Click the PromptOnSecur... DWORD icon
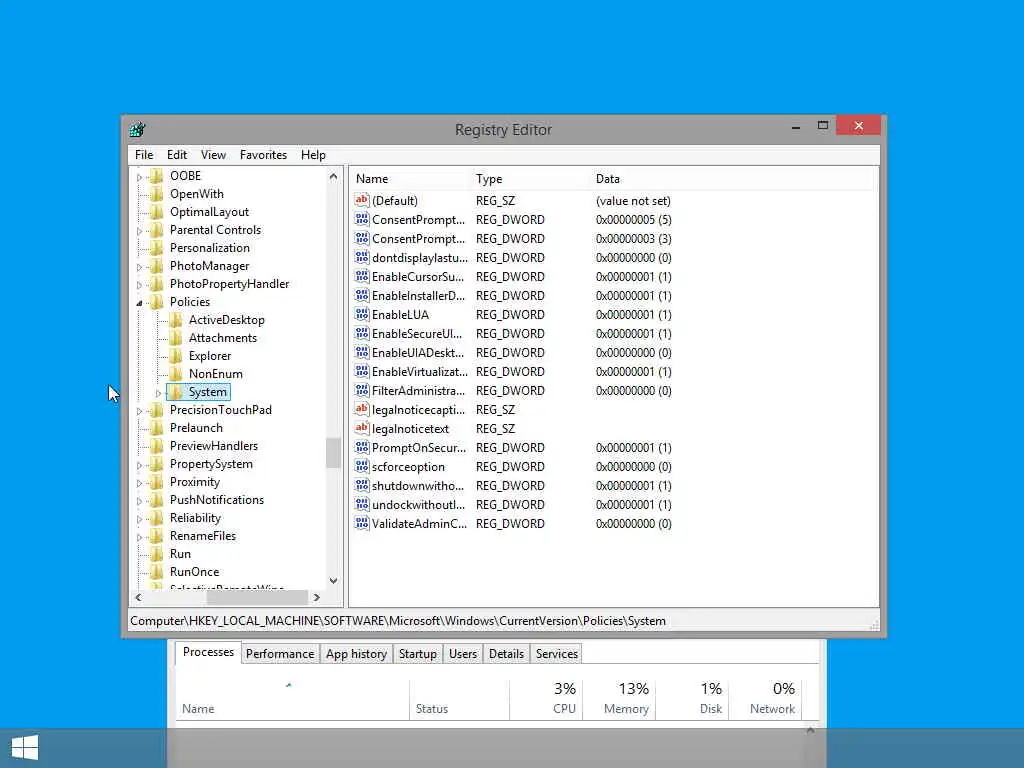1024x768 pixels. pos(362,447)
